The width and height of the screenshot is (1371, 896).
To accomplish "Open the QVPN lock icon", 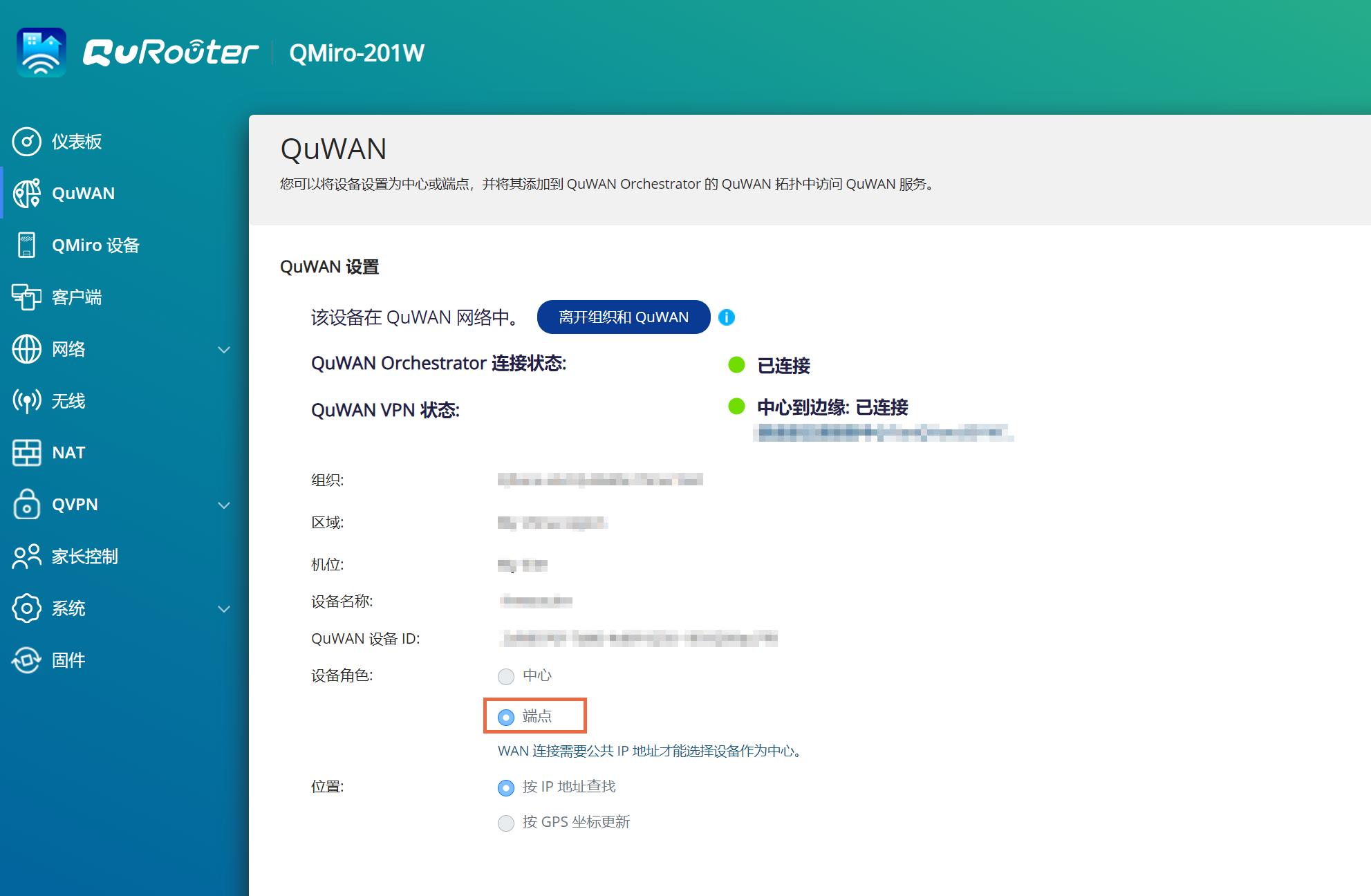I will 26,505.
